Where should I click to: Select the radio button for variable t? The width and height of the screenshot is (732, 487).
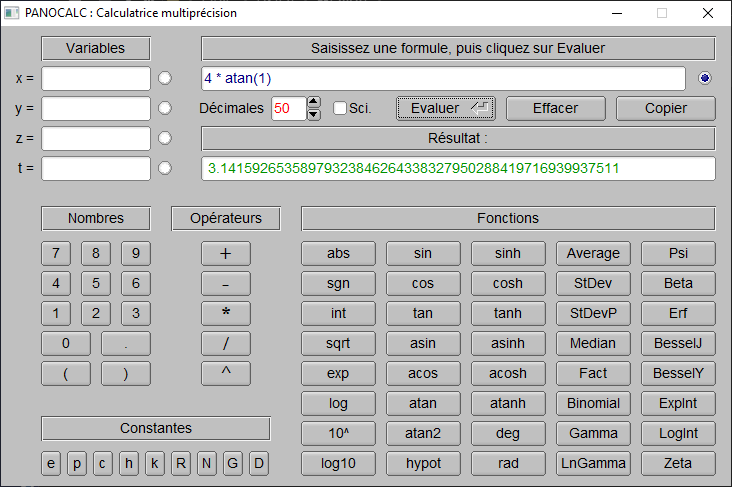coord(166,168)
